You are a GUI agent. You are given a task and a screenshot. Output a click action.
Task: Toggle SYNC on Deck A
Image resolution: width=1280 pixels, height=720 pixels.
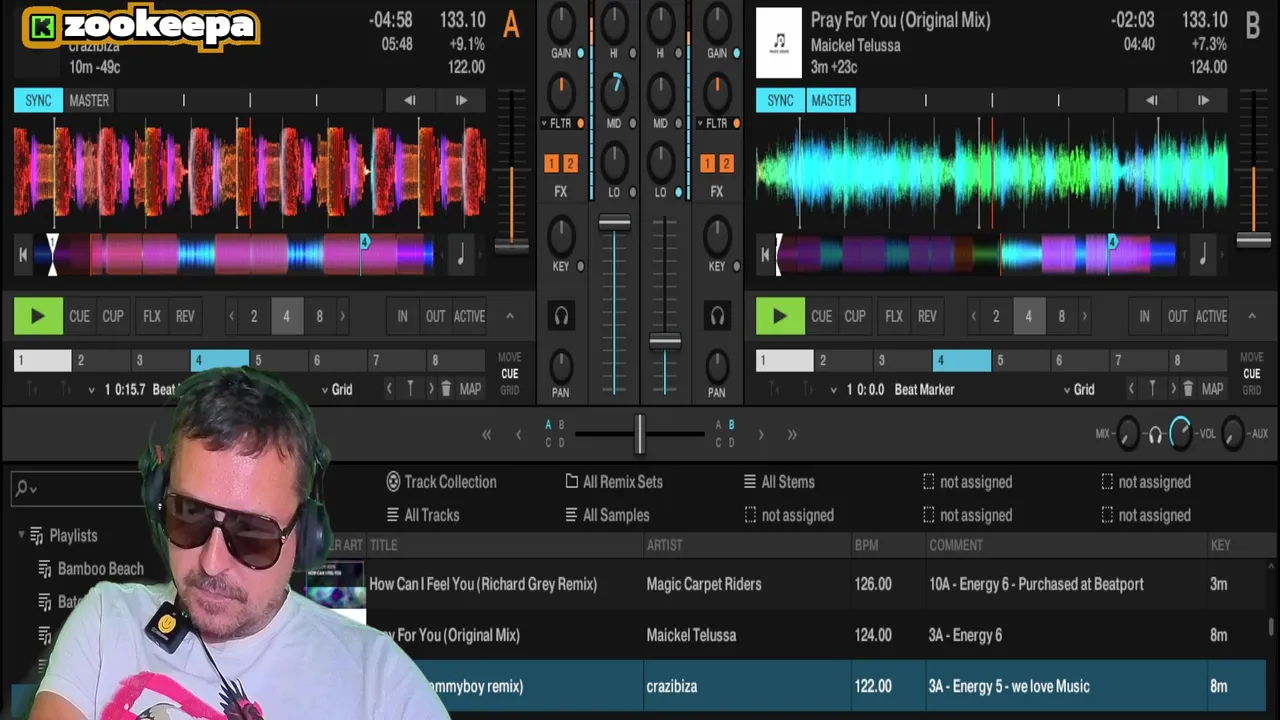38,100
